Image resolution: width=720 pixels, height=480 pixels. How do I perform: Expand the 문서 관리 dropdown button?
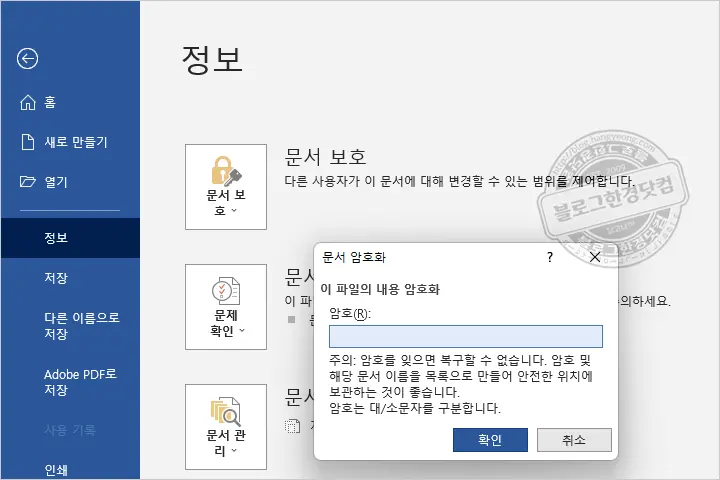tap(226, 427)
